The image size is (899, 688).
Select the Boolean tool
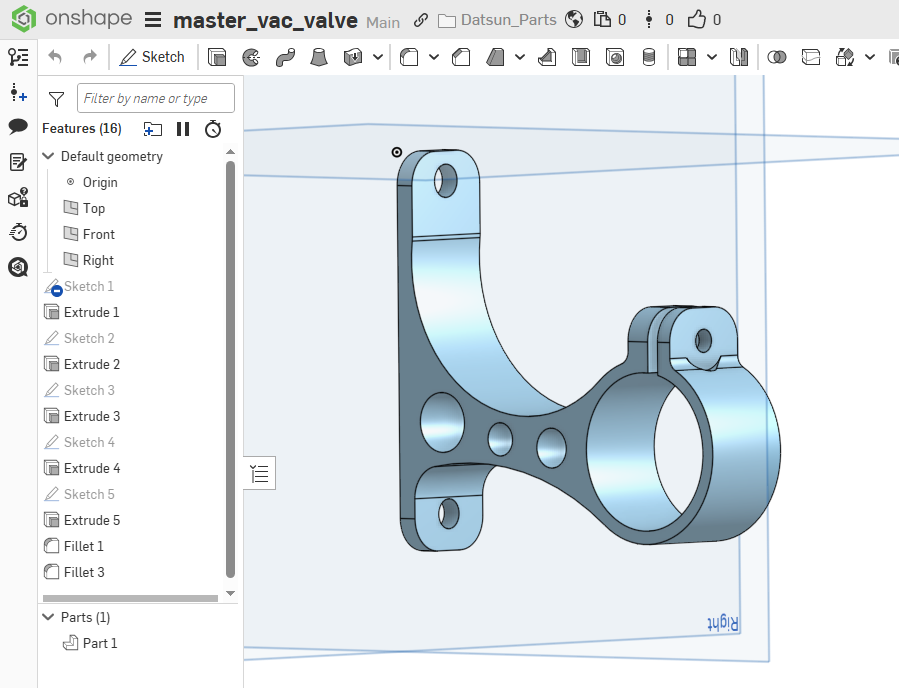tap(777, 57)
